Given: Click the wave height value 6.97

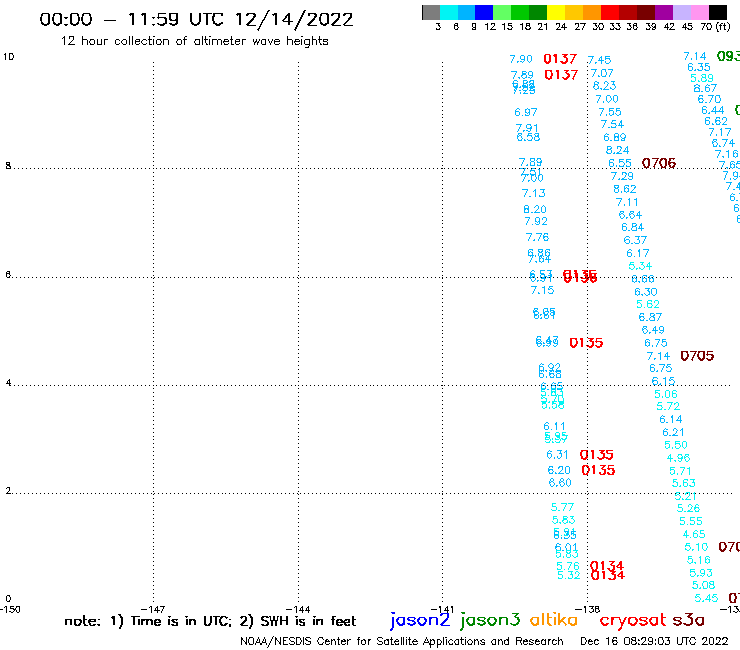Looking at the screenshot, I should [x=526, y=112].
